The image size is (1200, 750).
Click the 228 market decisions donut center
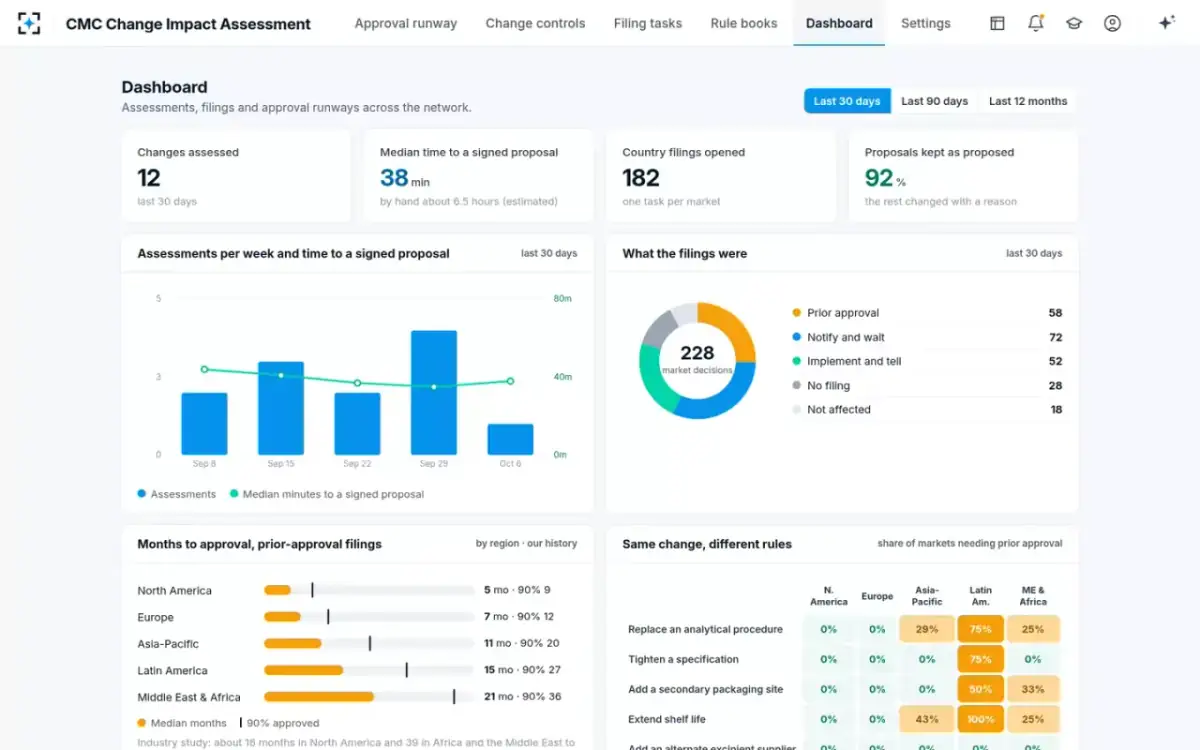point(697,358)
